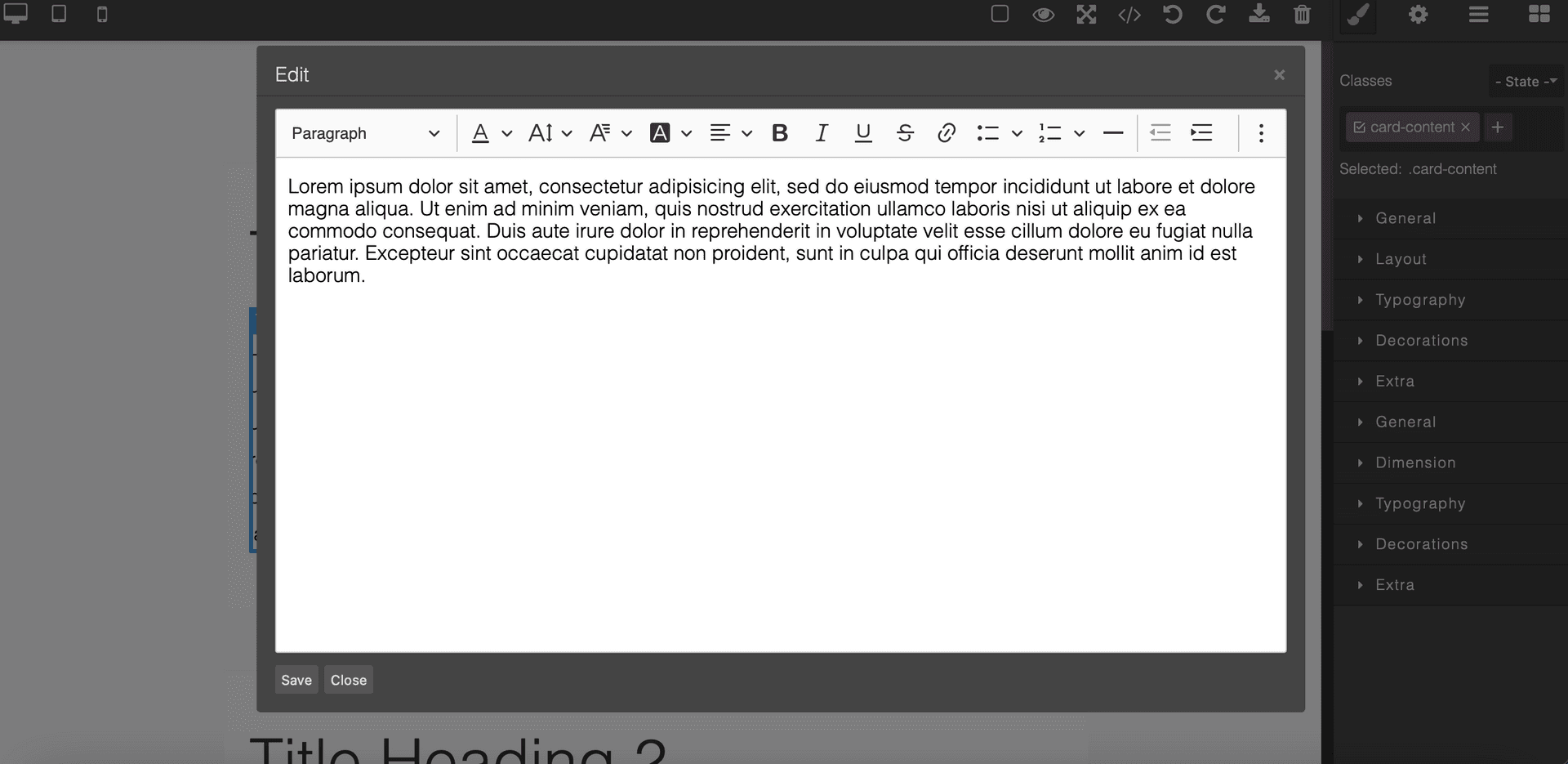Open the Blocks panel in the top right
This screenshot has width=1568, height=764.
click(1539, 14)
